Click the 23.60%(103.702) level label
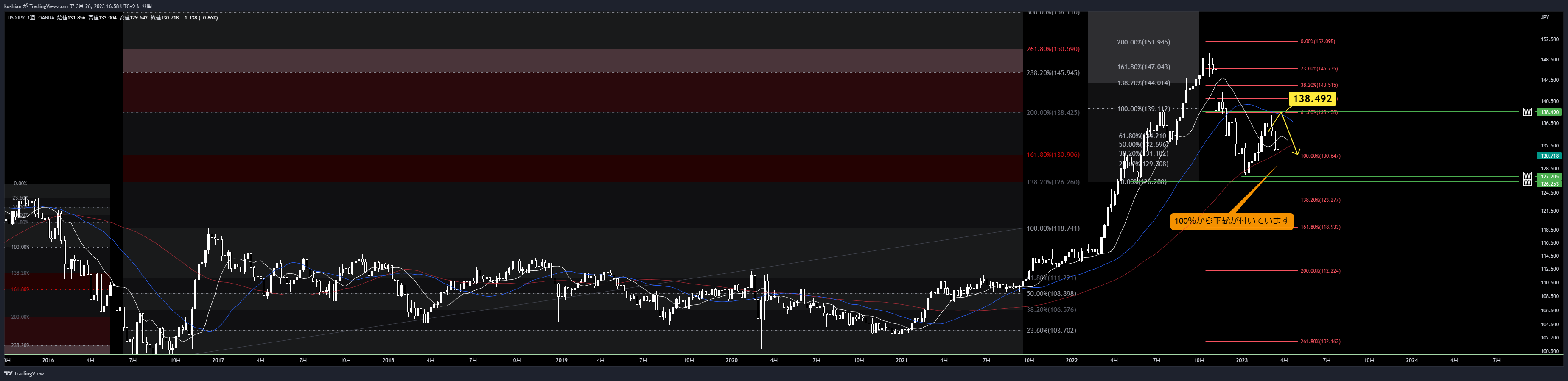1568x381 pixels. click(1051, 330)
